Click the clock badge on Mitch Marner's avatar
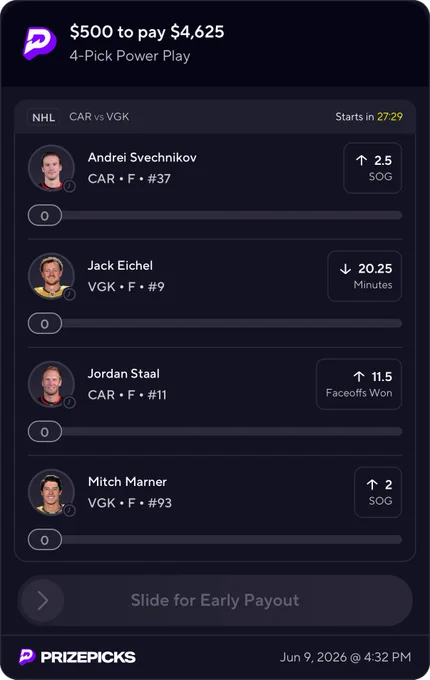The height and width of the screenshot is (680, 430). [x=69, y=510]
